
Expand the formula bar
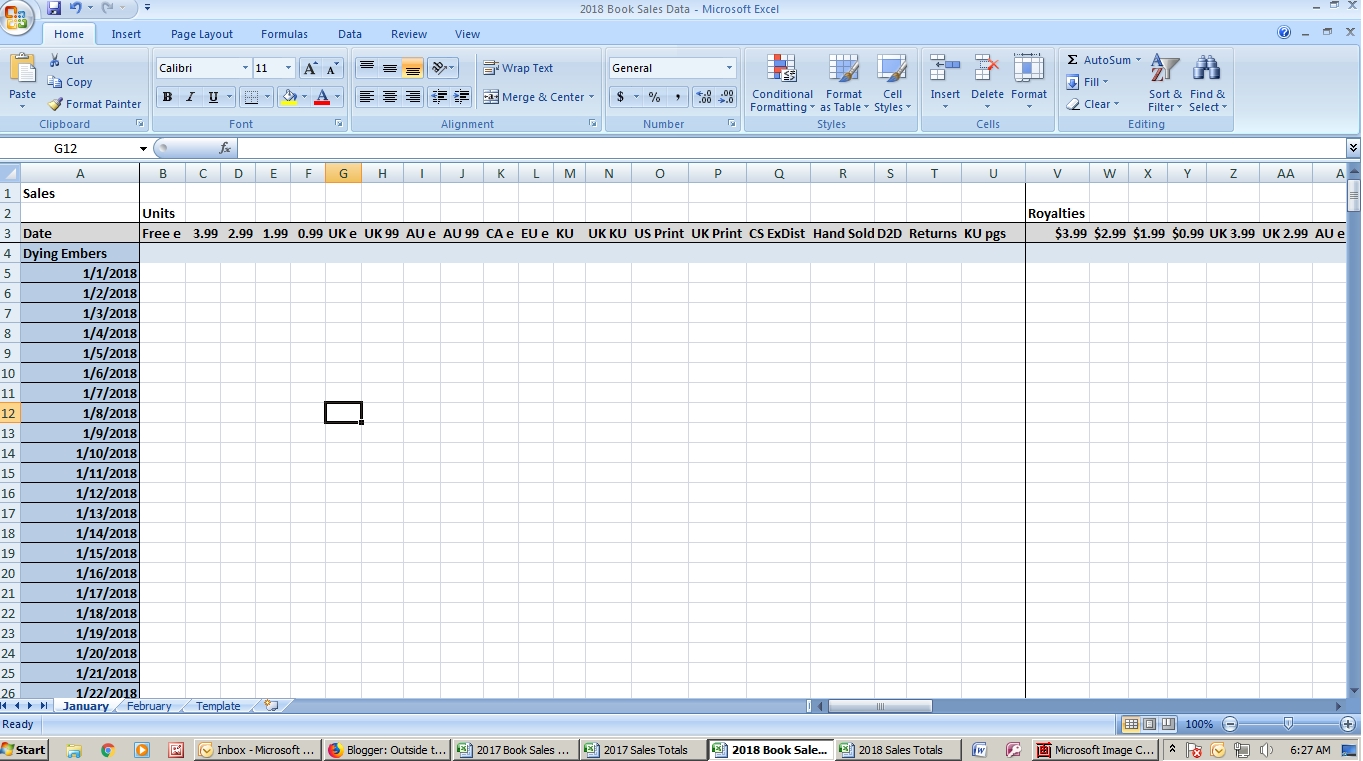point(1353,148)
